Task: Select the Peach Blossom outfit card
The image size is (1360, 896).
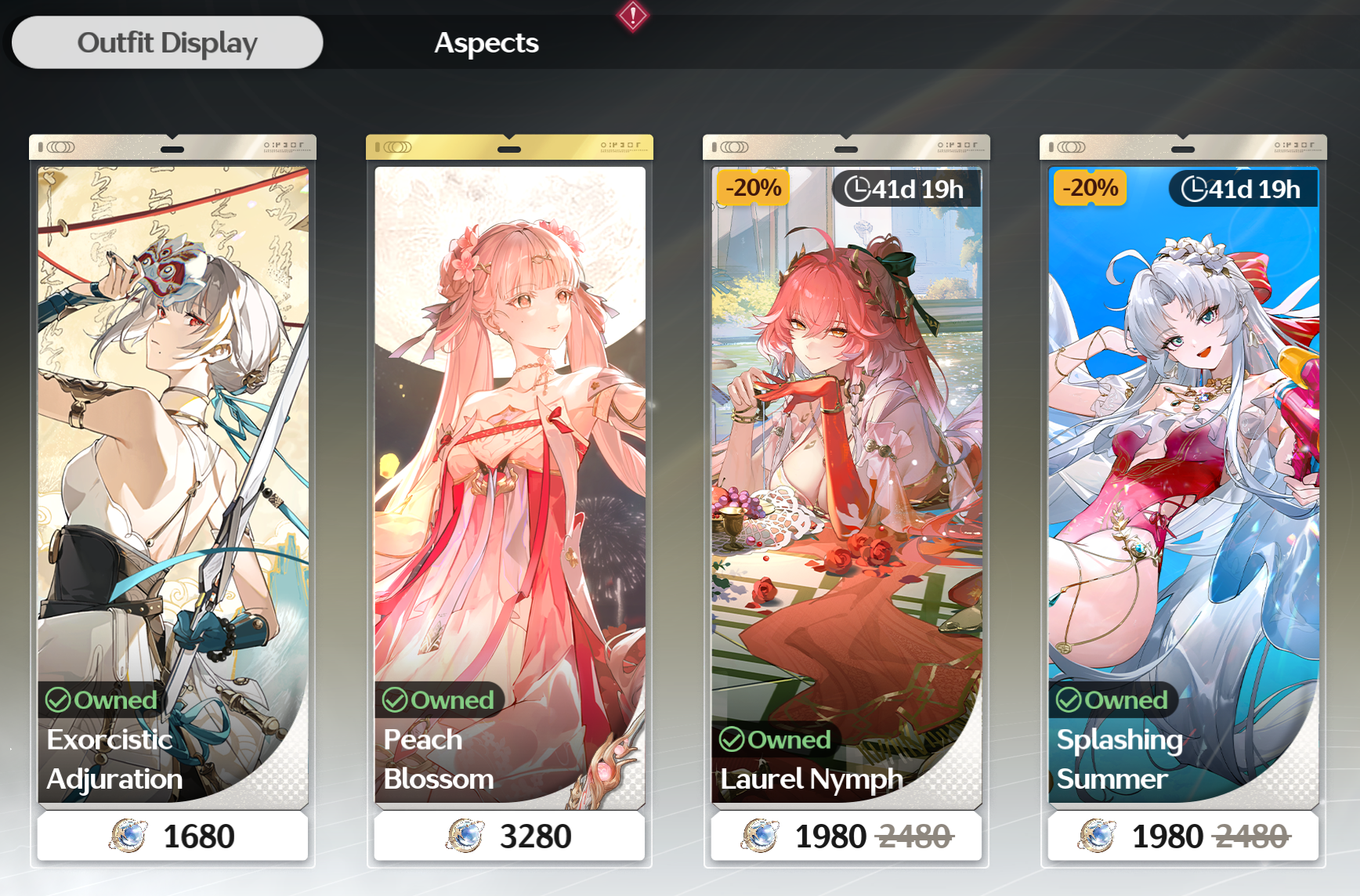Action: [x=509, y=483]
